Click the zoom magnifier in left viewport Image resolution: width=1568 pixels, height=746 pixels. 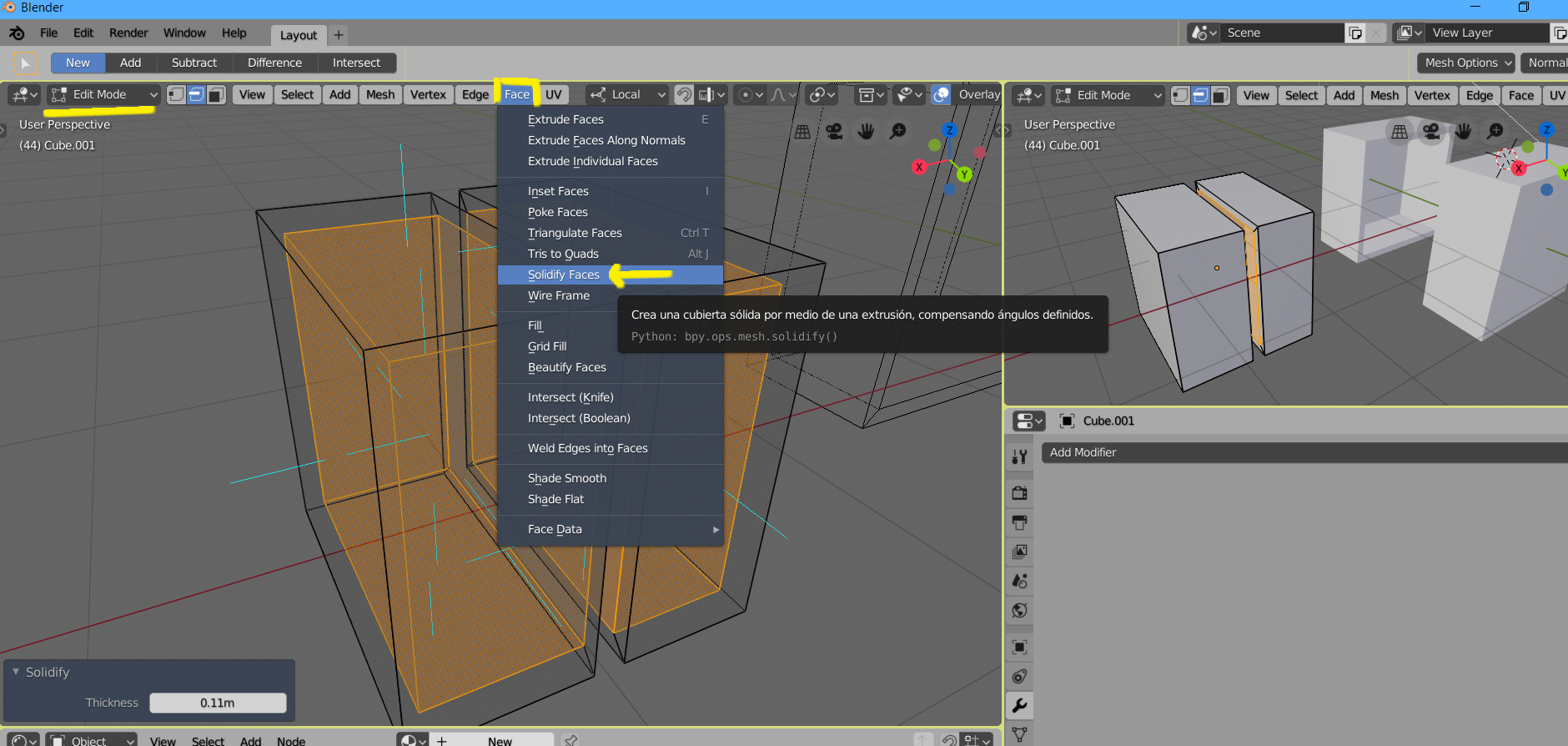tap(897, 131)
